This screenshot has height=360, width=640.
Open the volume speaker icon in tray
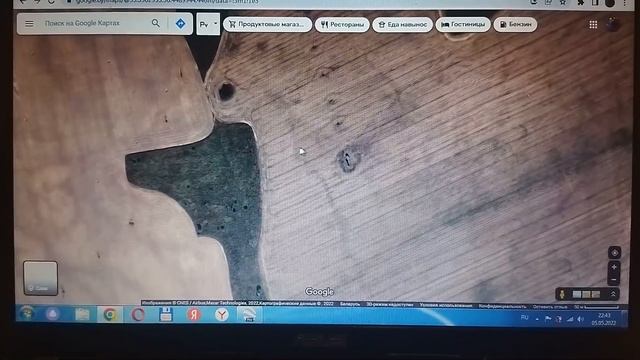580,319
